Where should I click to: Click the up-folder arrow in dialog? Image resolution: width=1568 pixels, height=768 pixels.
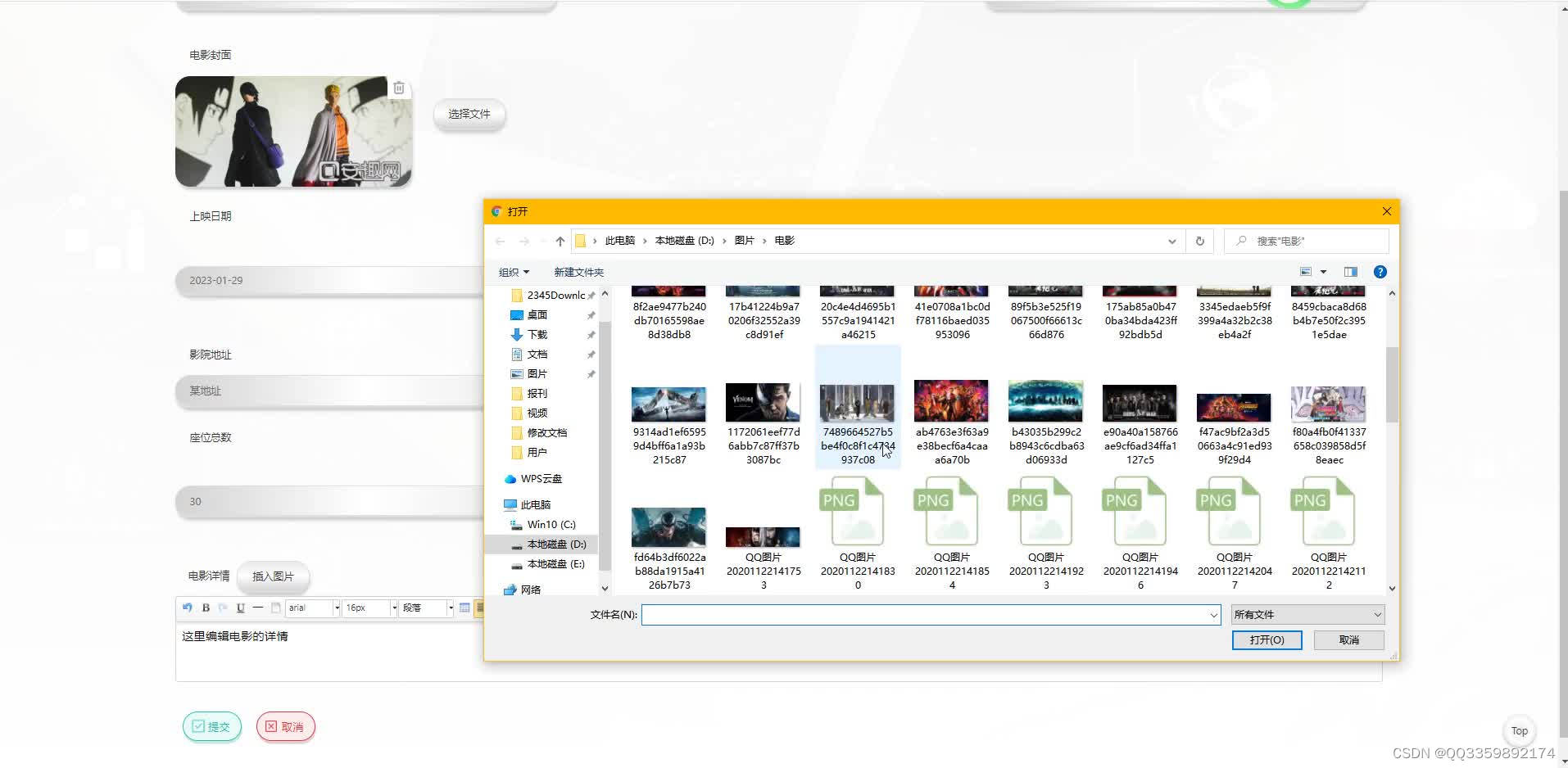click(x=560, y=241)
